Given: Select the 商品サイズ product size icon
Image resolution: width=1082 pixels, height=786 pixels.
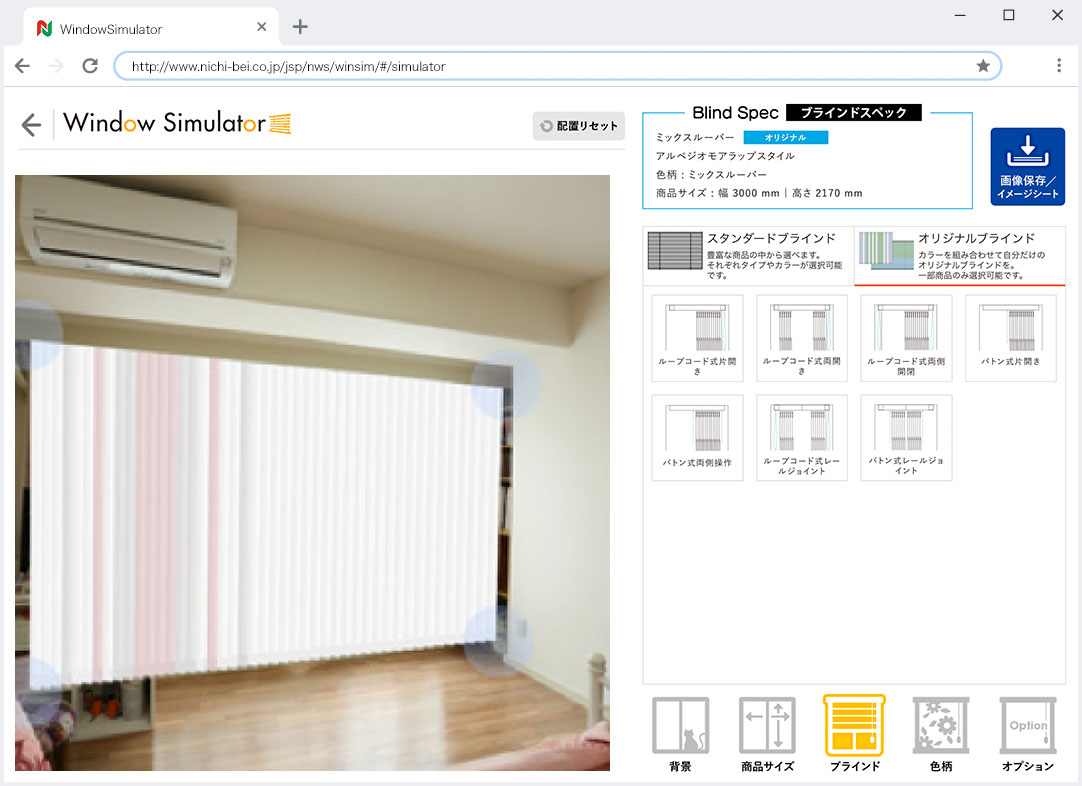Looking at the screenshot, I should tap(767, 734).
